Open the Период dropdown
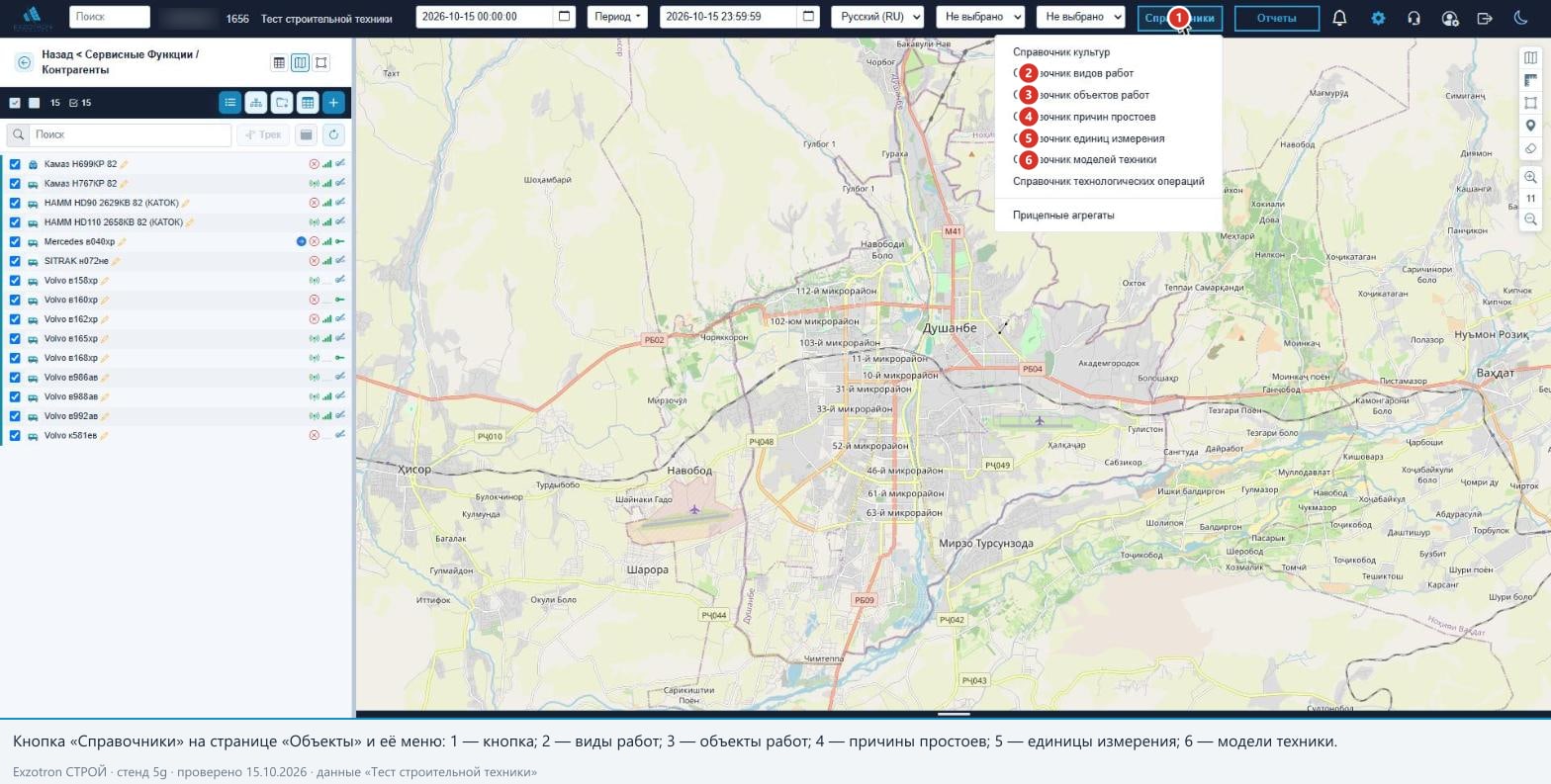Viewport: 1551px width, 784px height. 618,17
